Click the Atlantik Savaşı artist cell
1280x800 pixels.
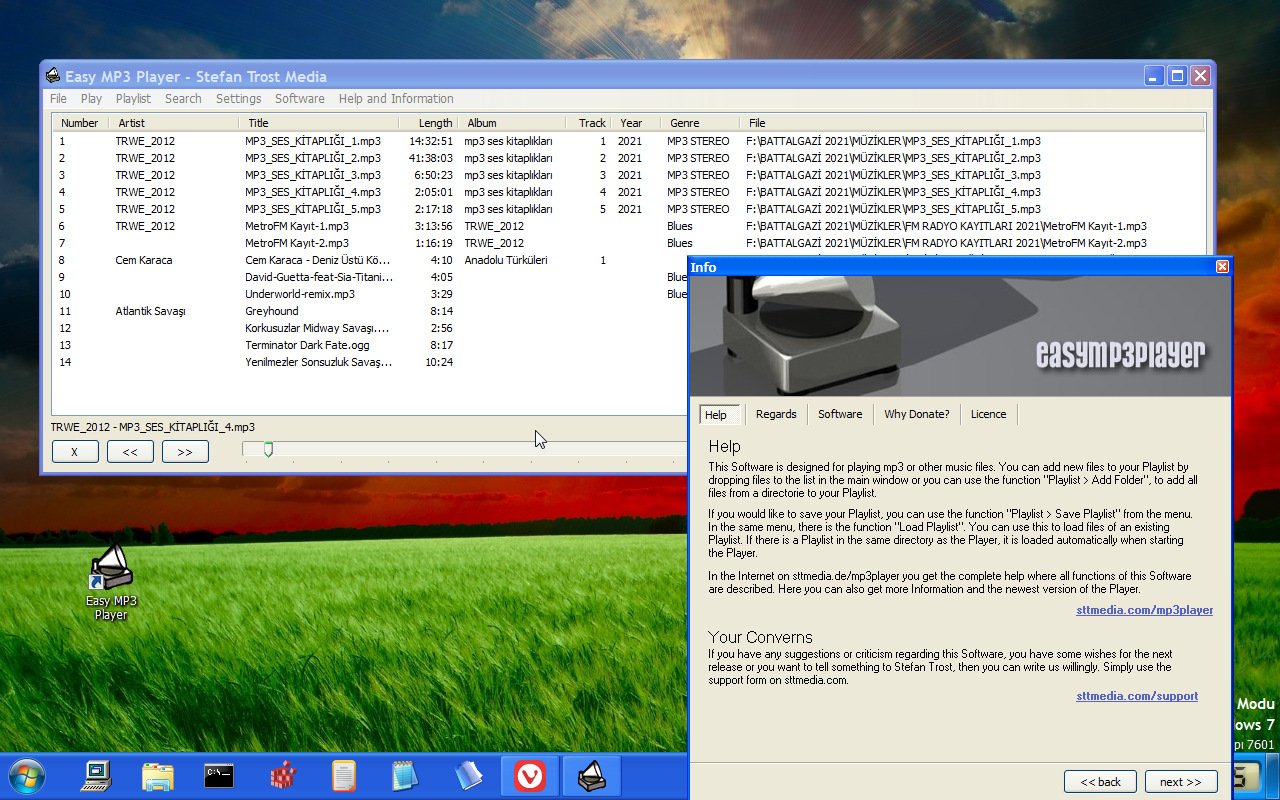pos(151,311)
